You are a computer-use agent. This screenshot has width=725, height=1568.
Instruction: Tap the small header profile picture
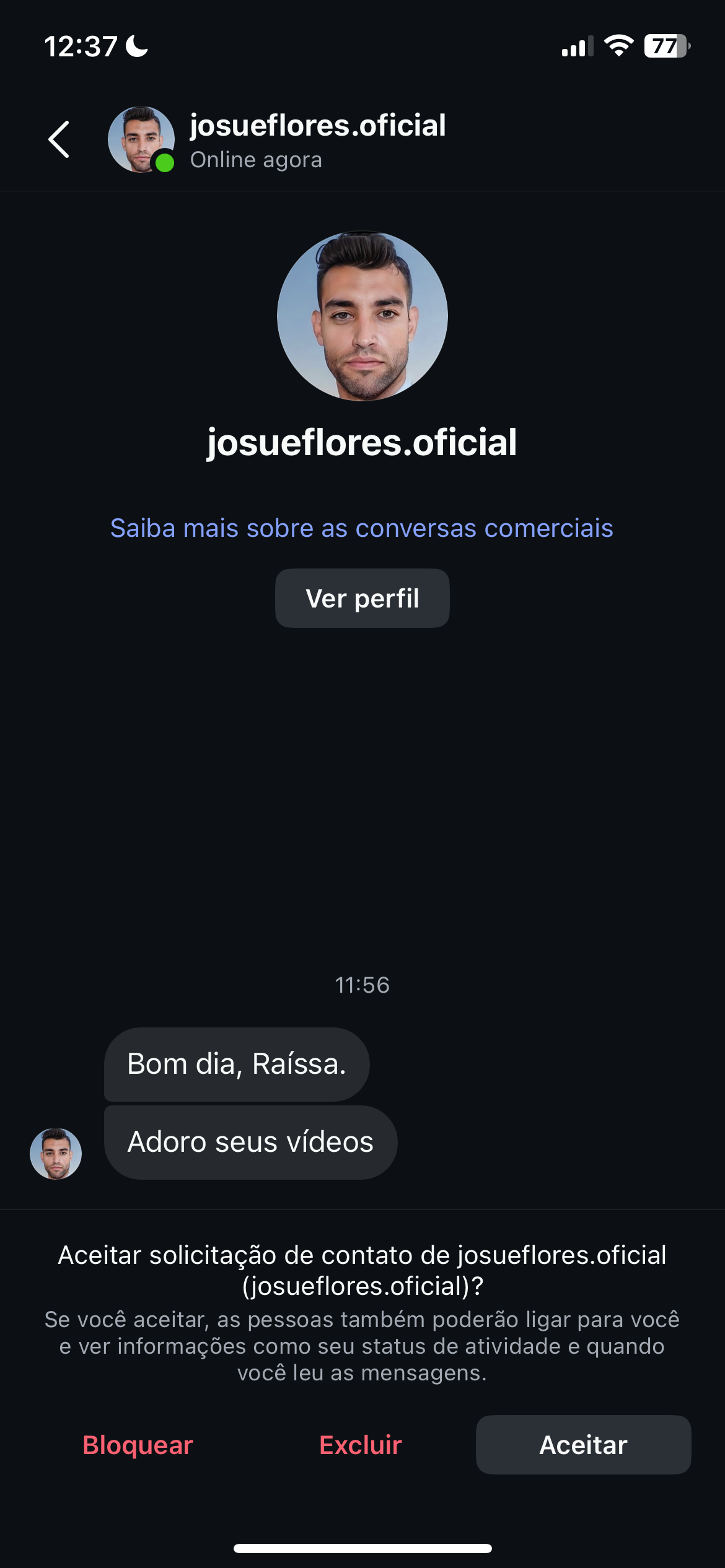coord(139,139)
